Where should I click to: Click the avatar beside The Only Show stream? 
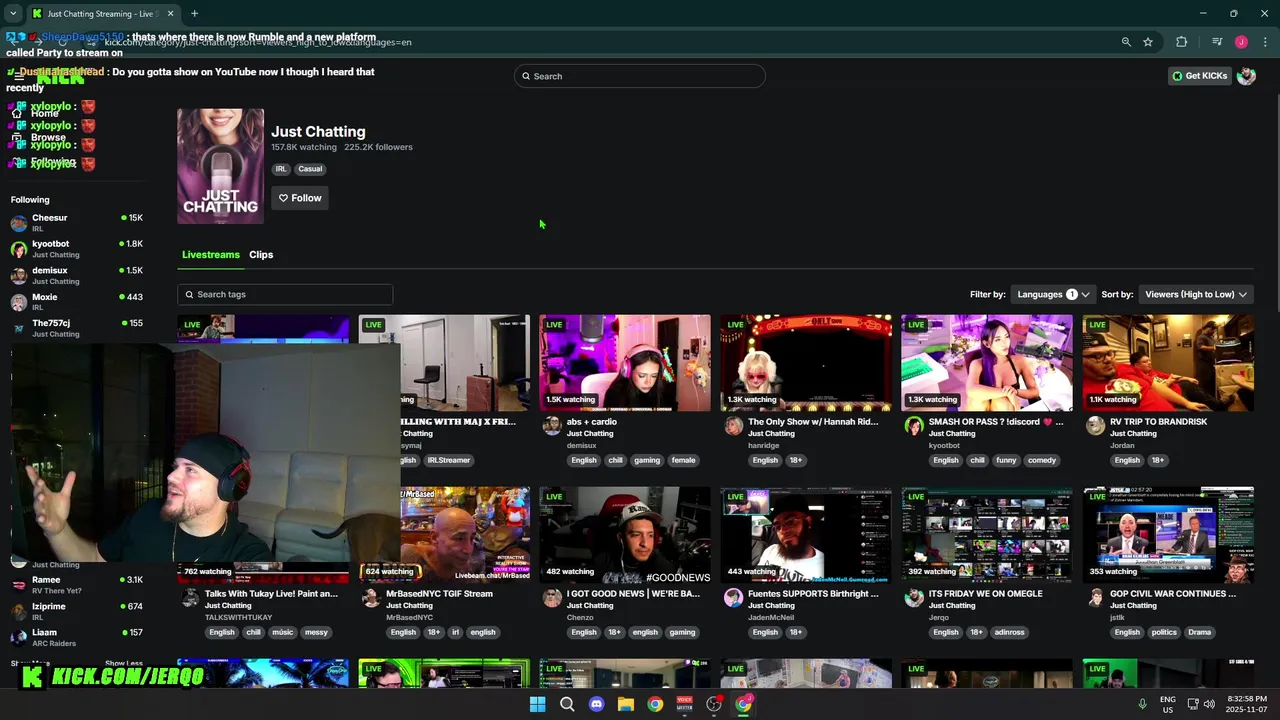tap(733, 426)
